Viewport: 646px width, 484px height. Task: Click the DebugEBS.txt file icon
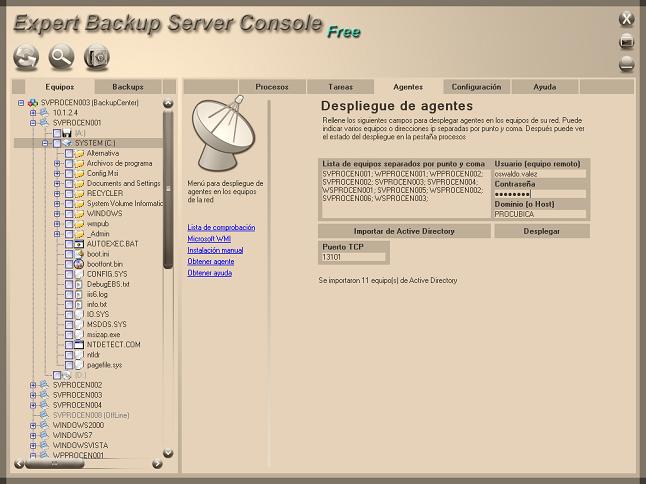[x=79, y=284]
